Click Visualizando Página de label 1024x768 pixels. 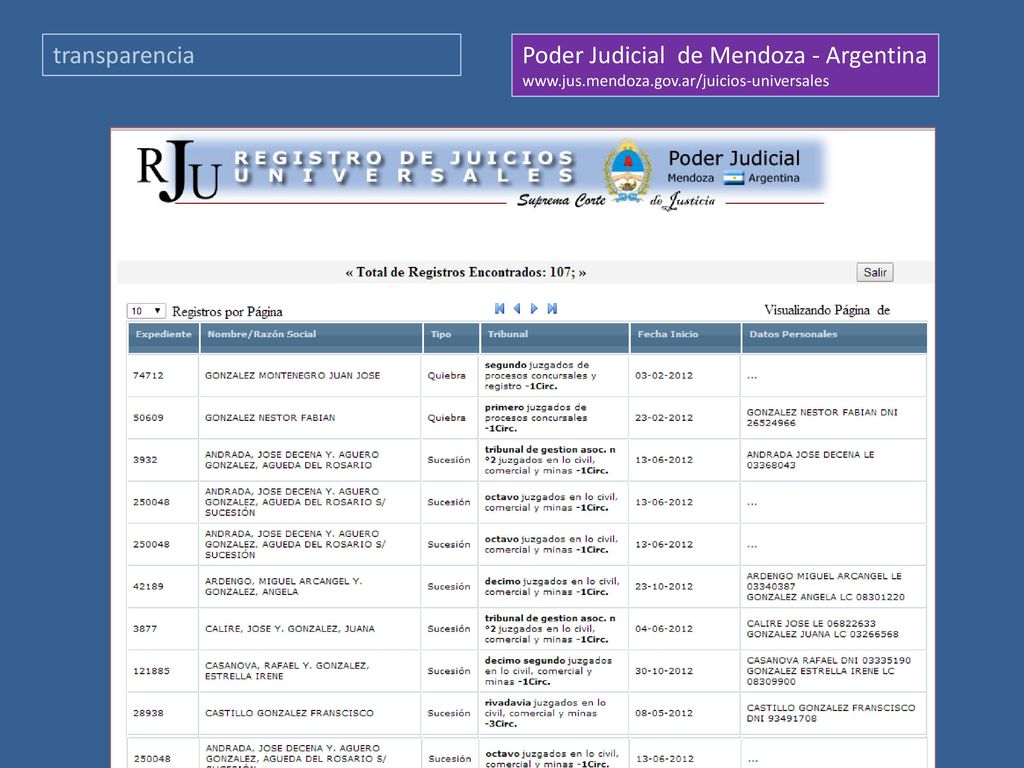(827, 310)
